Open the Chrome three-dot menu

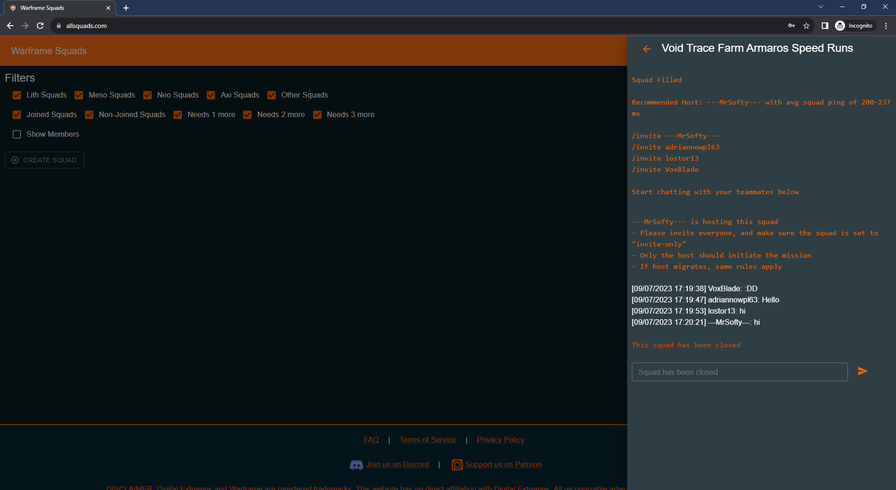point(886,26)
